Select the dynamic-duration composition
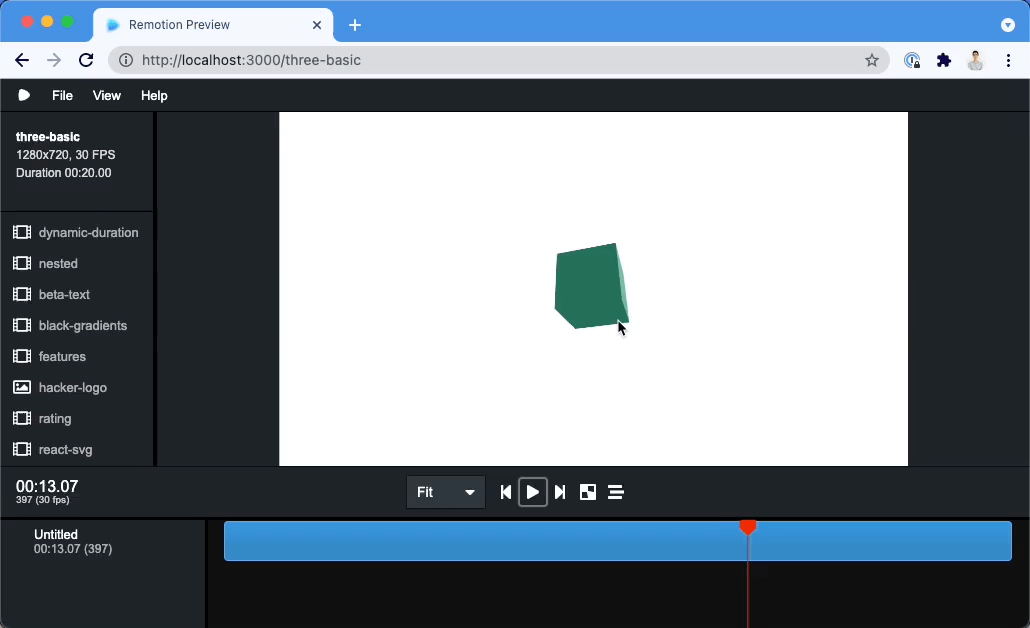 (88, 233)
